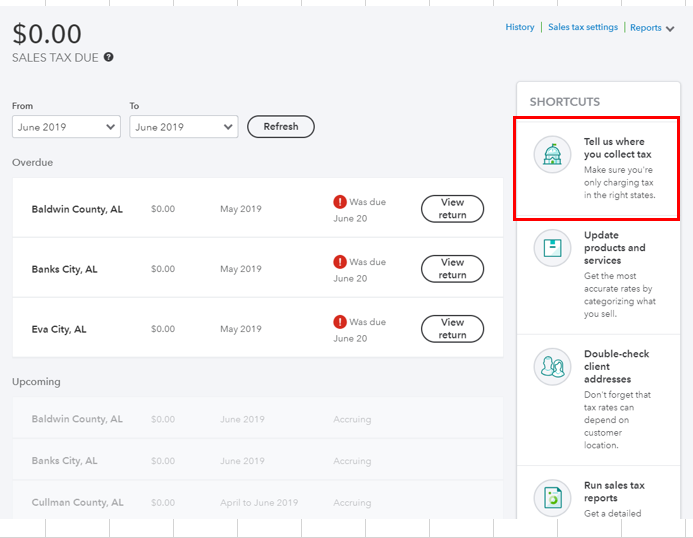Select Run sales tax reports heading
This screenshot has height=538, width=693.
click(x=614, y=492)
